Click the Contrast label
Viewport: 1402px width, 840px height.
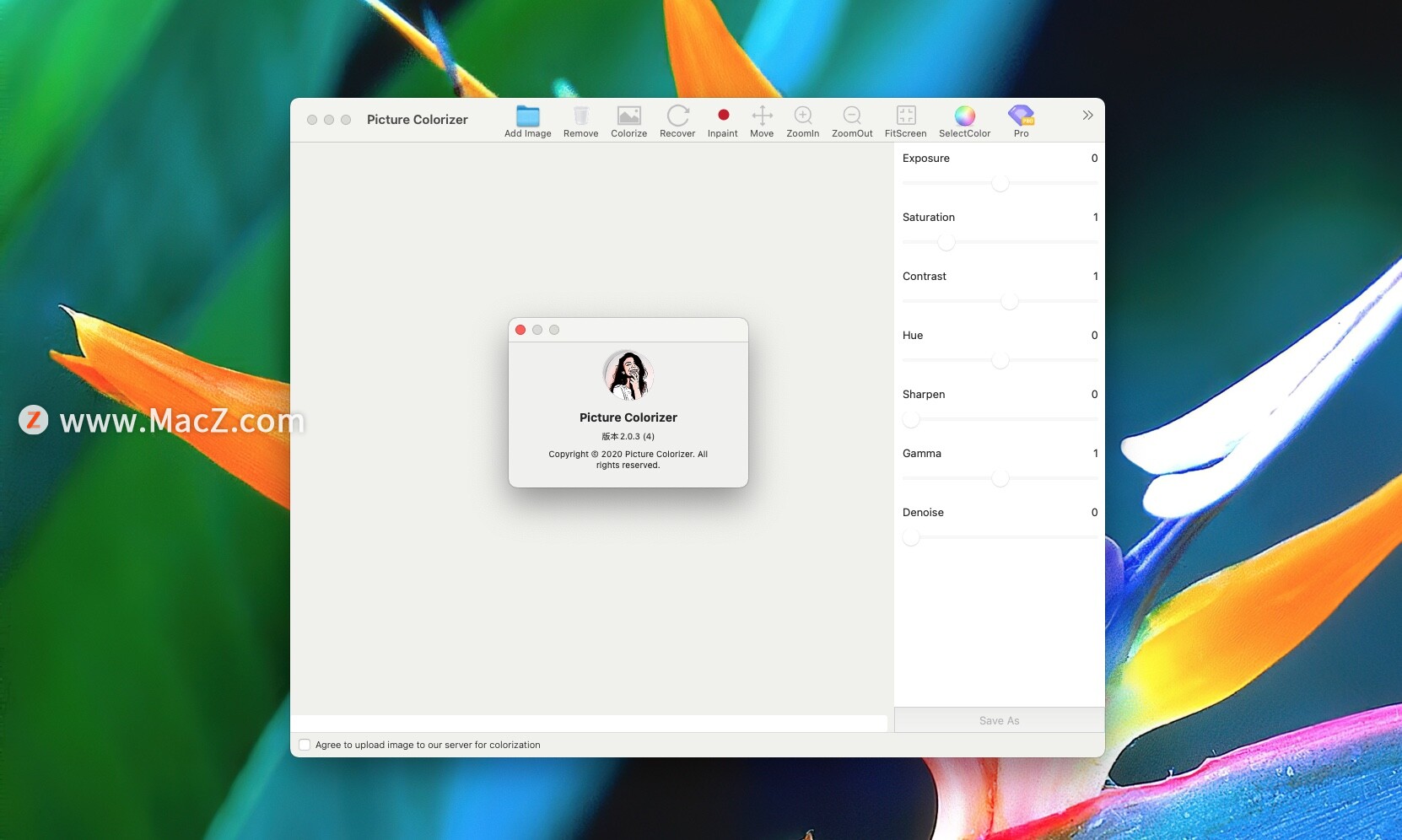(x=925, y=276)
